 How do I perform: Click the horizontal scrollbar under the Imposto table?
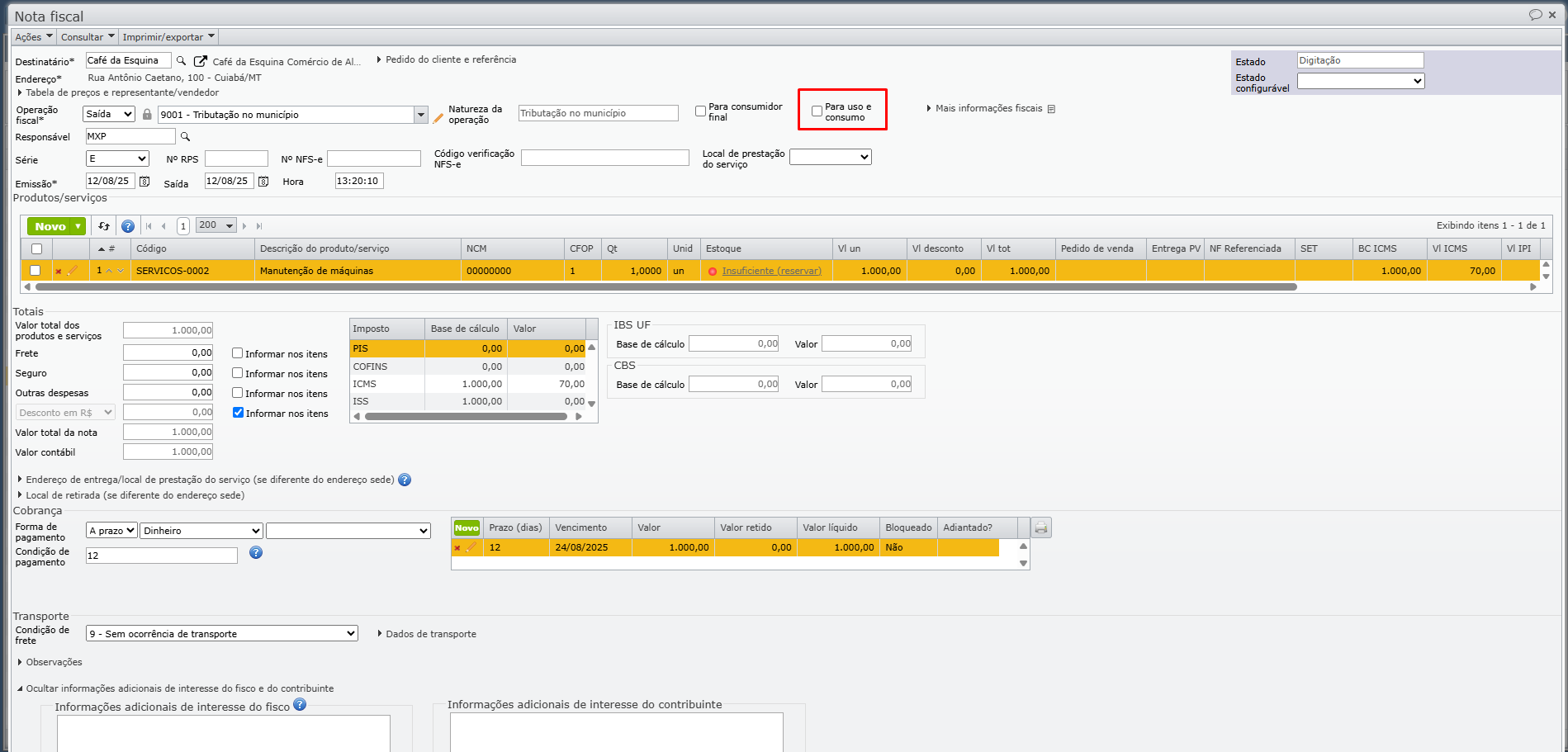pyautogui.click(x=466, y=417)
